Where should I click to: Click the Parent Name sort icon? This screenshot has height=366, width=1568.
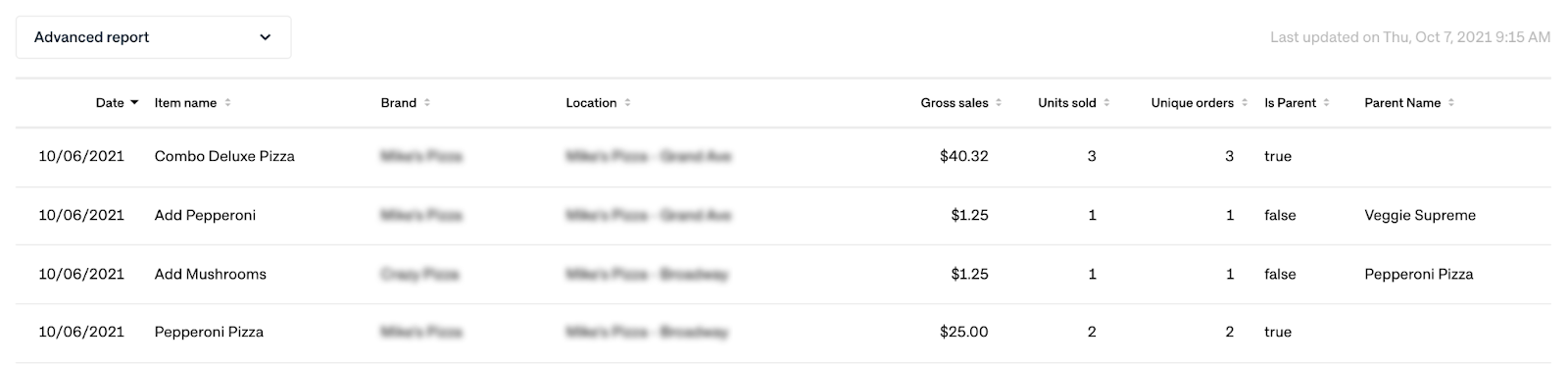click(1451, 103)
